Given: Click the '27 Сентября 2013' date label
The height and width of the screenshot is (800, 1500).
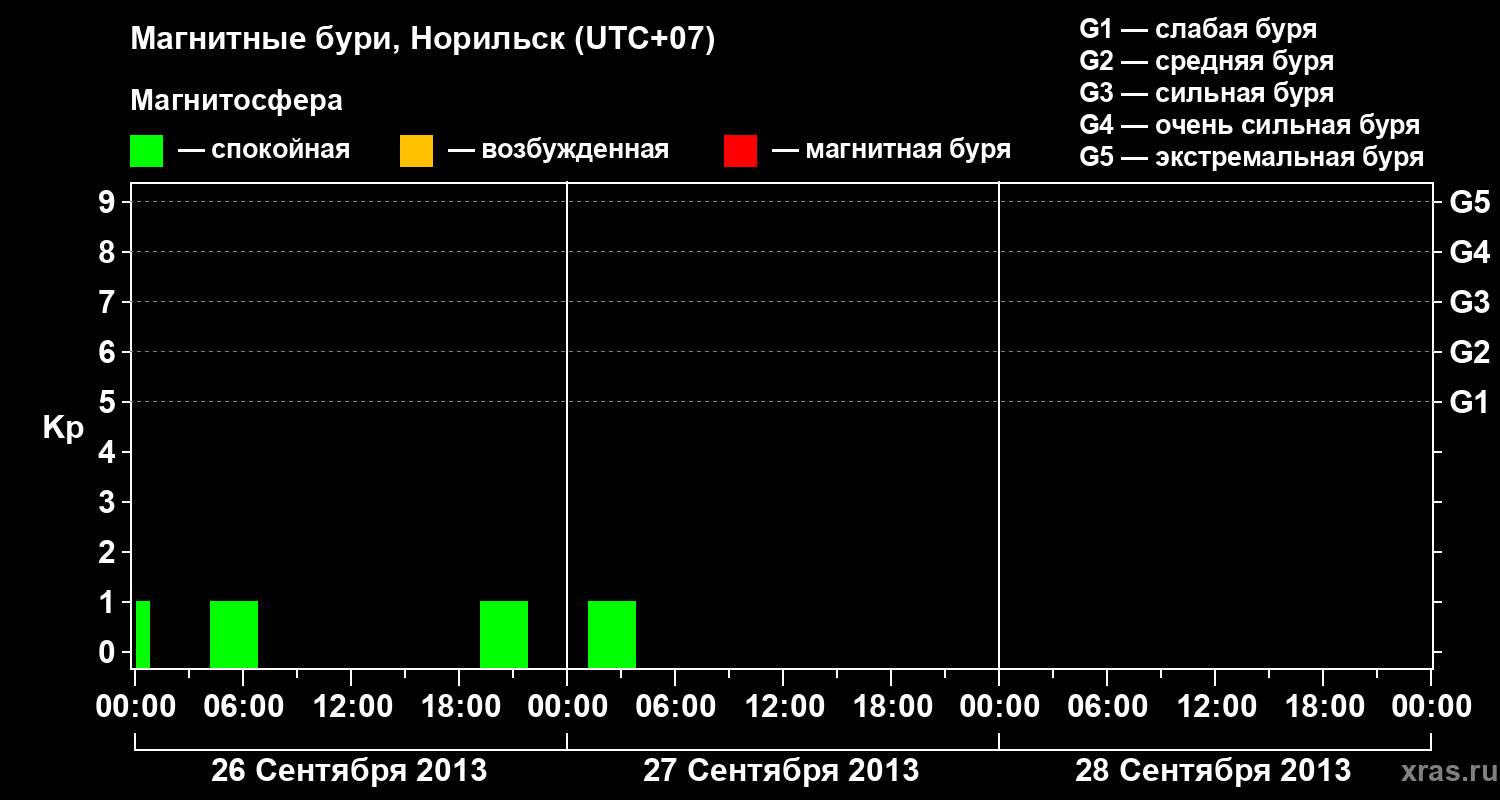Looking at the screenshot, I should coord(781,770).
